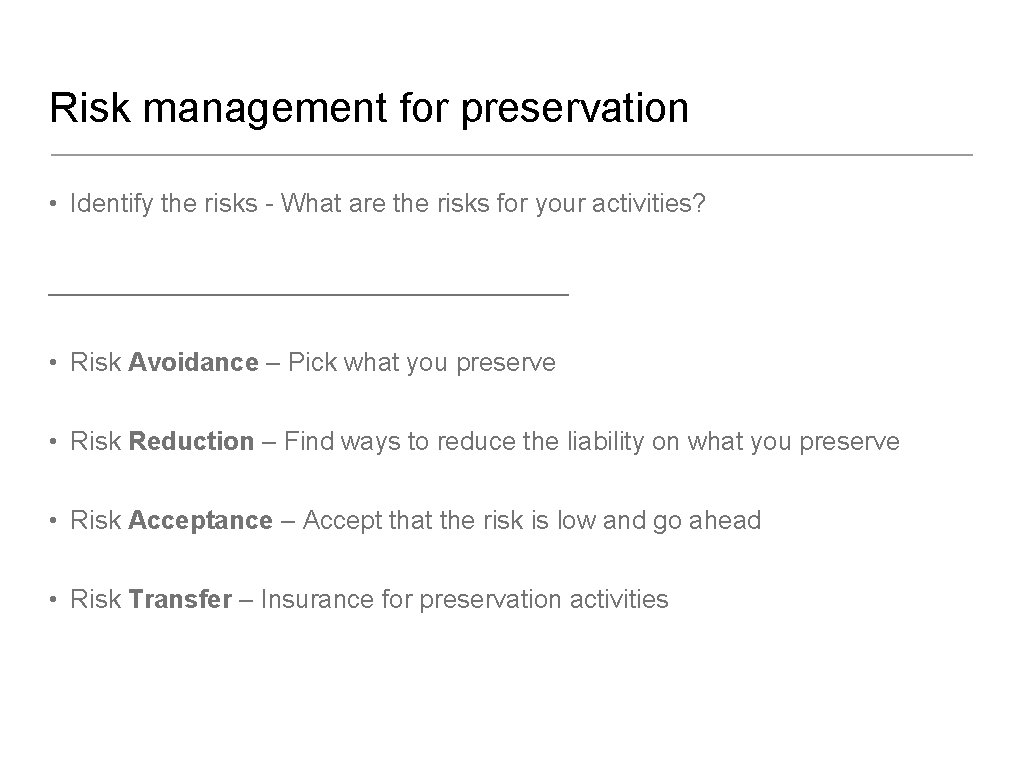Click the bold word "Avoidance"
This screenshot has width=1024, height=768.
point(193,362)
